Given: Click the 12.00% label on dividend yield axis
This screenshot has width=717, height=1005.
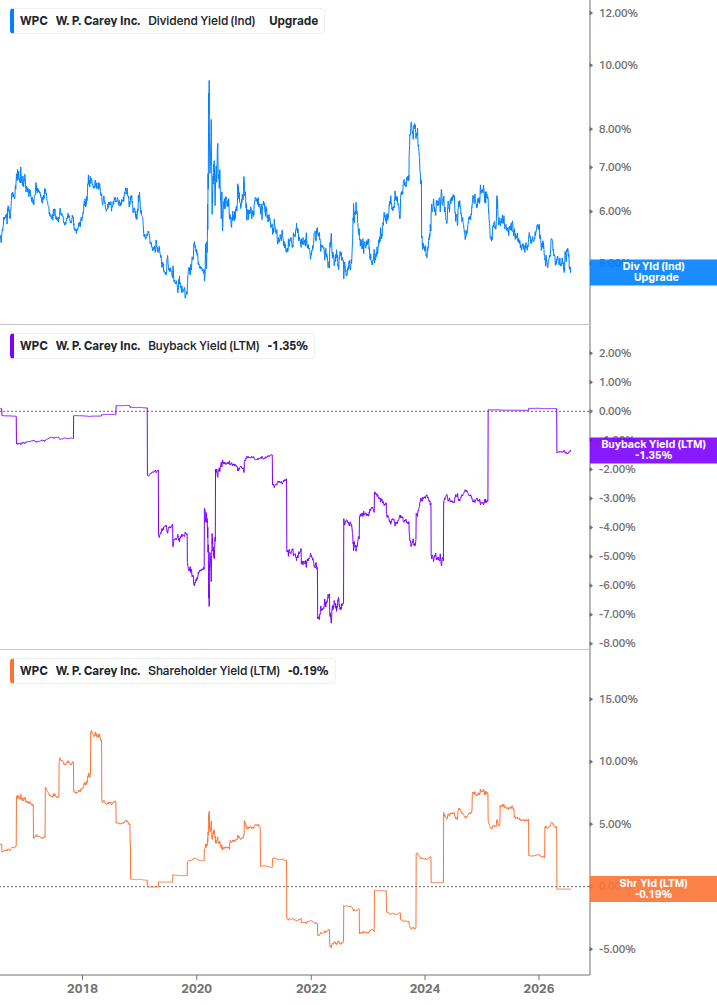Looking at the screenshot, I should coord(618,13).
